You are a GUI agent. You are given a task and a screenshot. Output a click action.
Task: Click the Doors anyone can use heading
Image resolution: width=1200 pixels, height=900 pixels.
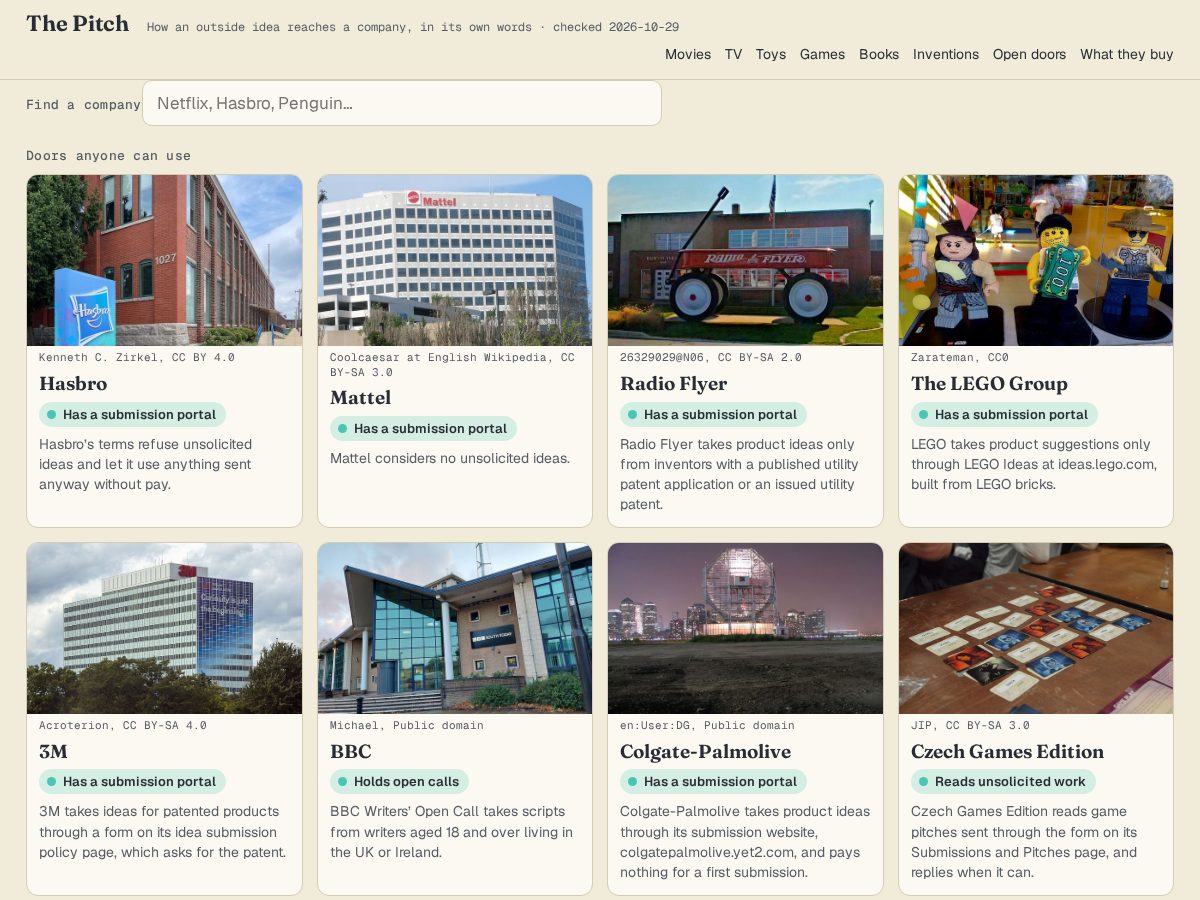108,155
